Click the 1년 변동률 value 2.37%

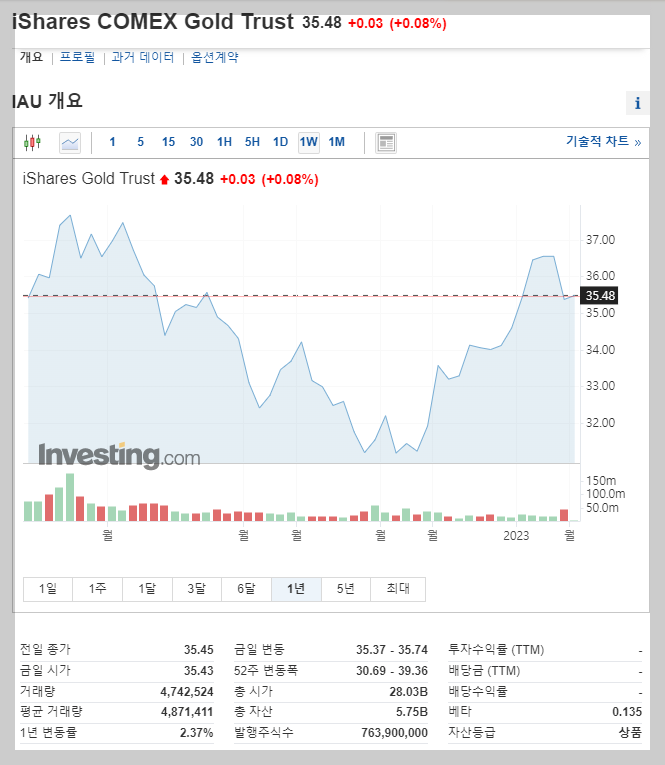(197, 733)
